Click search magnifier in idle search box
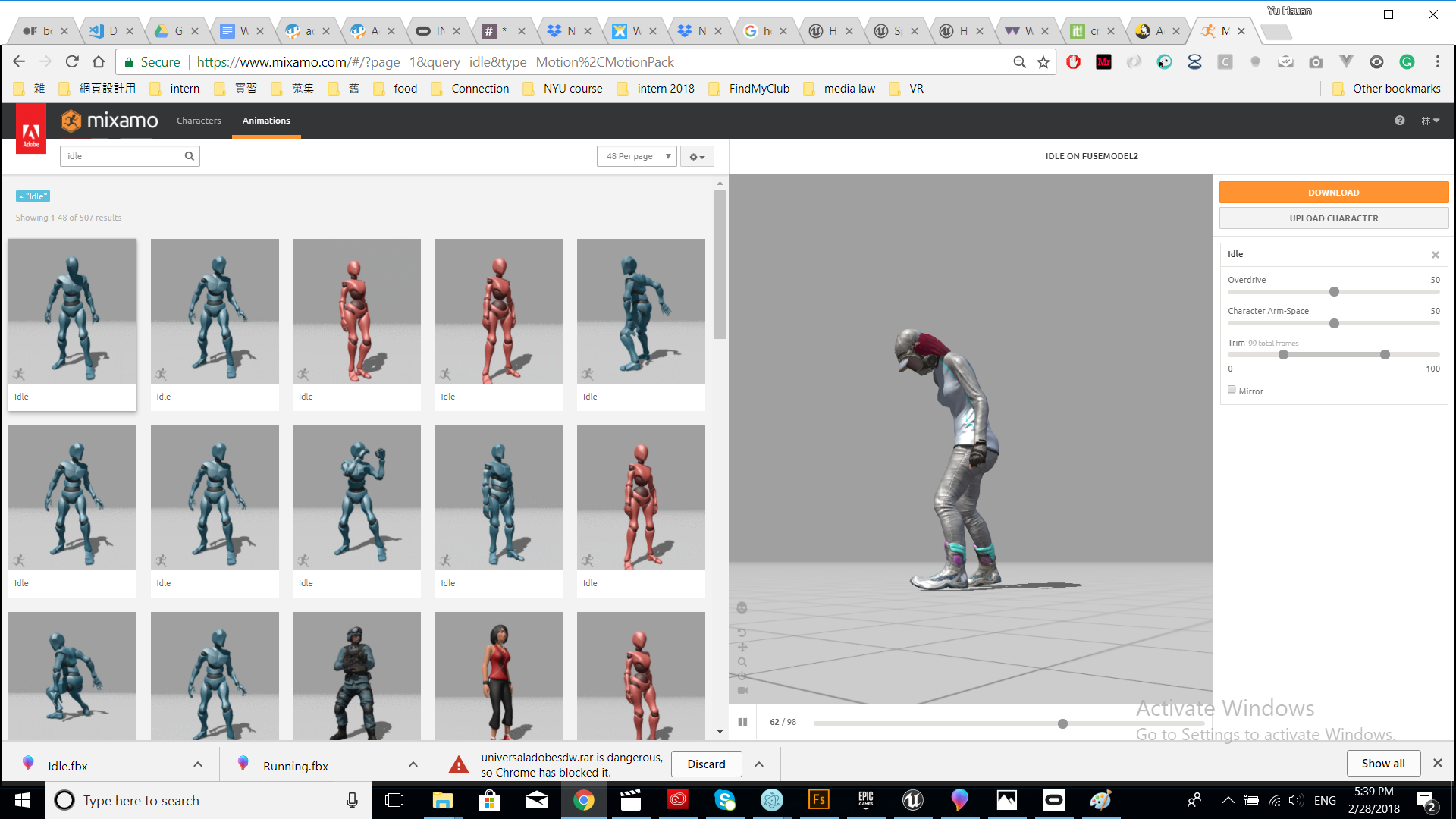Screen dimensions: 1456x819 (x=189, y=156)
